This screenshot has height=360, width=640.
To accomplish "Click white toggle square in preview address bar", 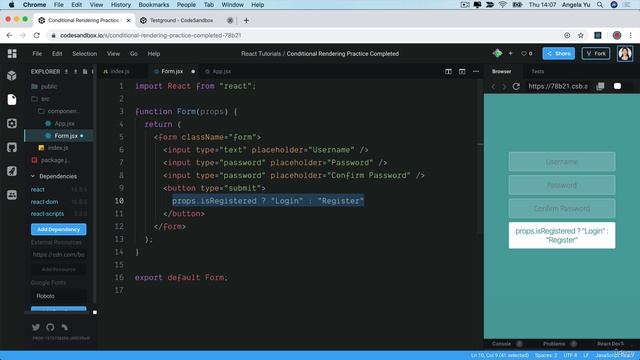I will (617, 86).
